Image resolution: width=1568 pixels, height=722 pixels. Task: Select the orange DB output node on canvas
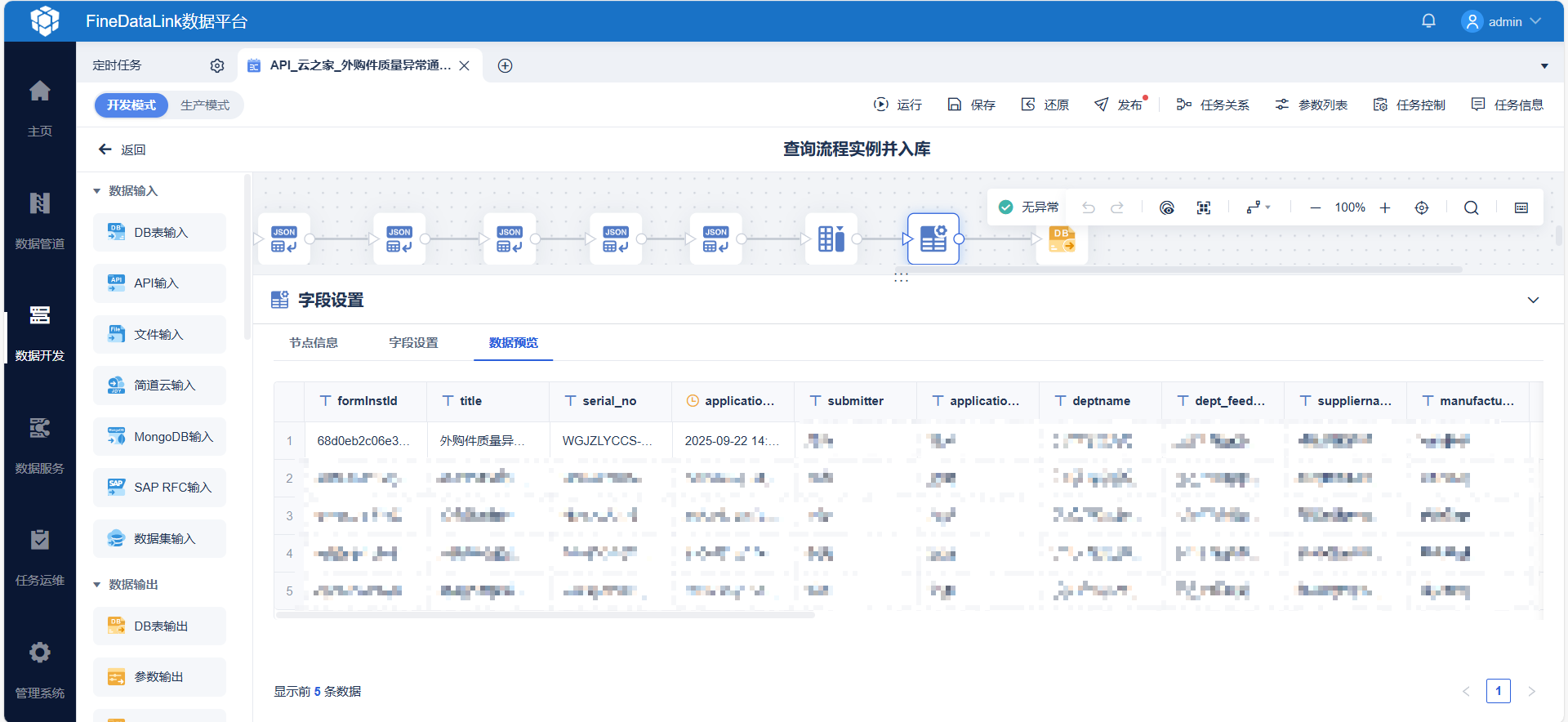click(x=1062, y=239)
